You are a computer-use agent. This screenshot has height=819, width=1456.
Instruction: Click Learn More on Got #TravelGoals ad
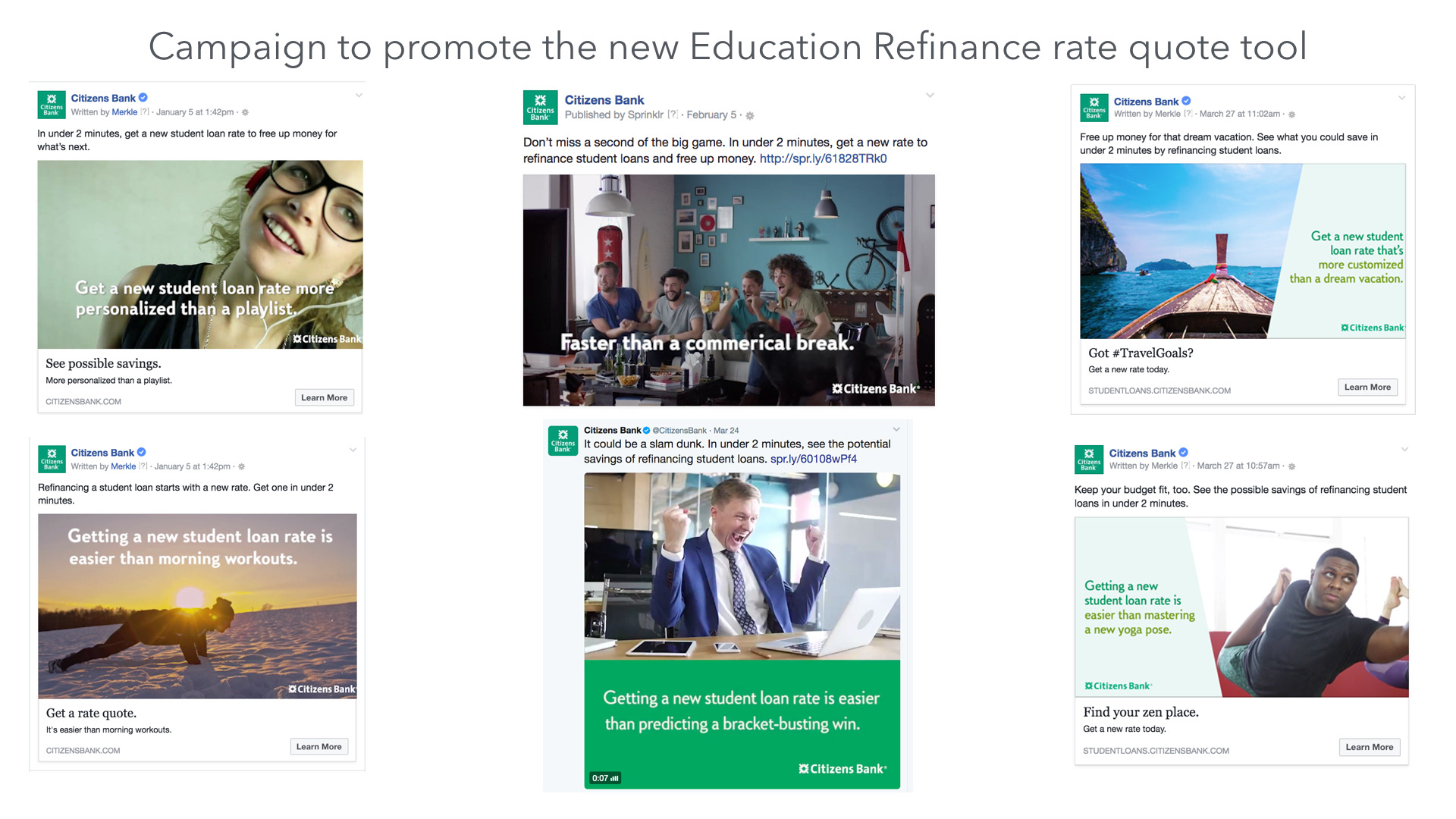coord(1367,387)
